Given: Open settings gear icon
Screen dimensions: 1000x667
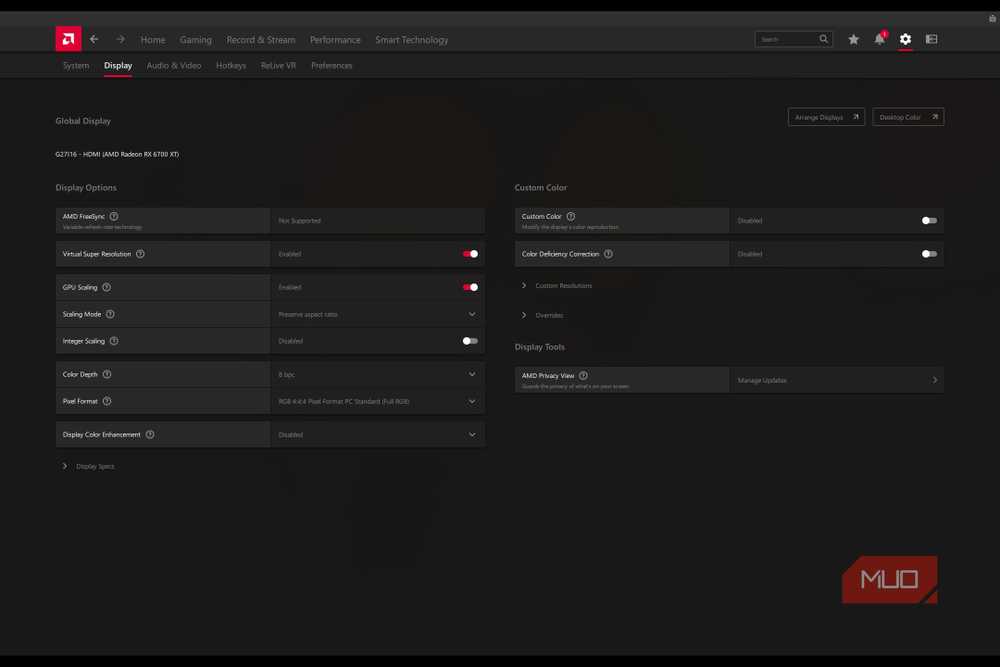Looking at the screenshot, I should [x=905, y=40].
